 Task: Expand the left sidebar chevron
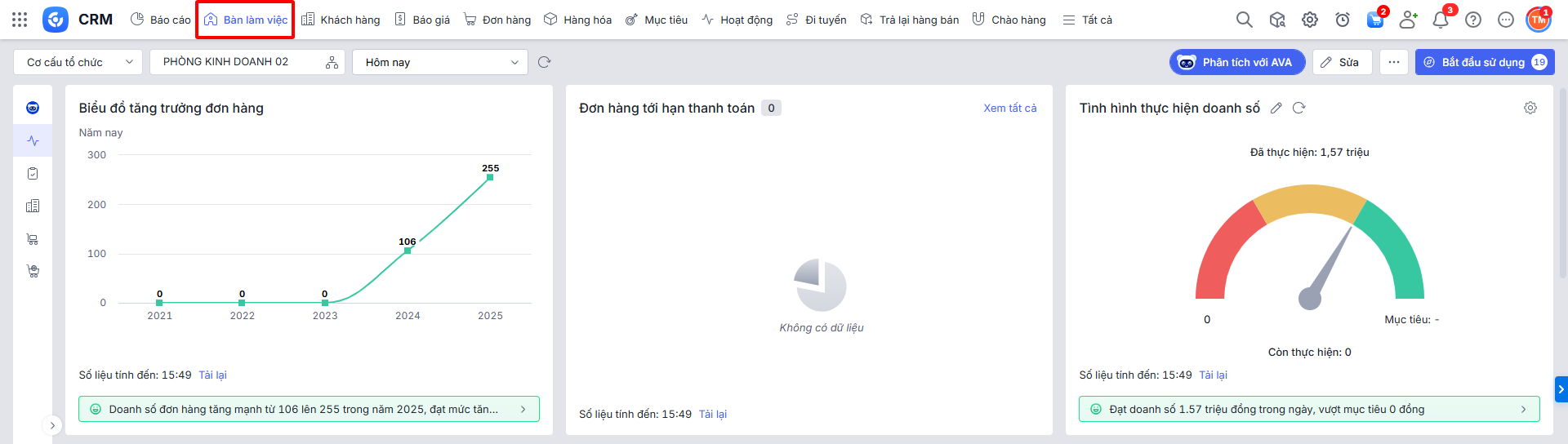[x=52, y=425]
